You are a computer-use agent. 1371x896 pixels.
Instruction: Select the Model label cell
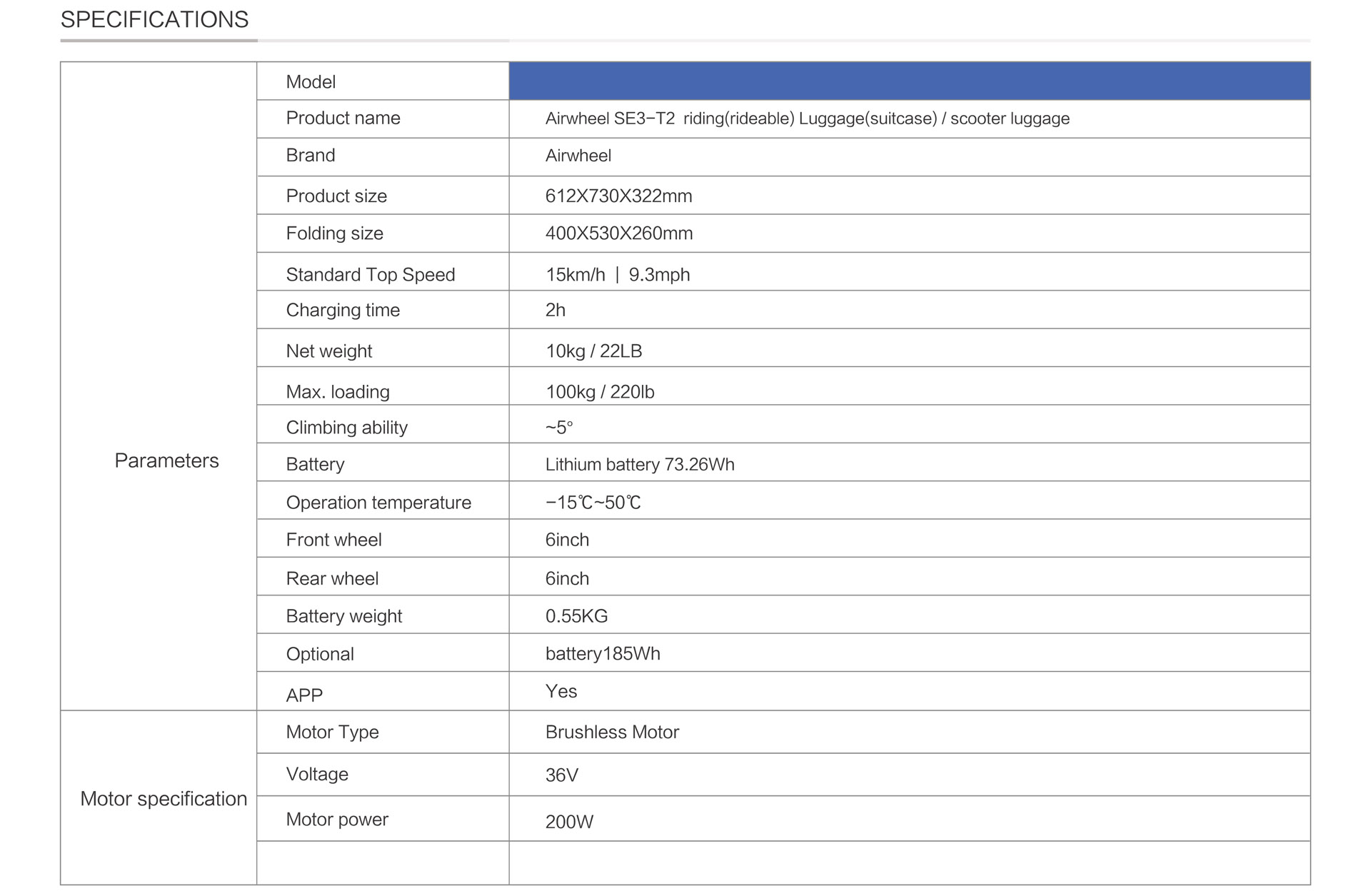pyautogui.click(x=383, y=81)
